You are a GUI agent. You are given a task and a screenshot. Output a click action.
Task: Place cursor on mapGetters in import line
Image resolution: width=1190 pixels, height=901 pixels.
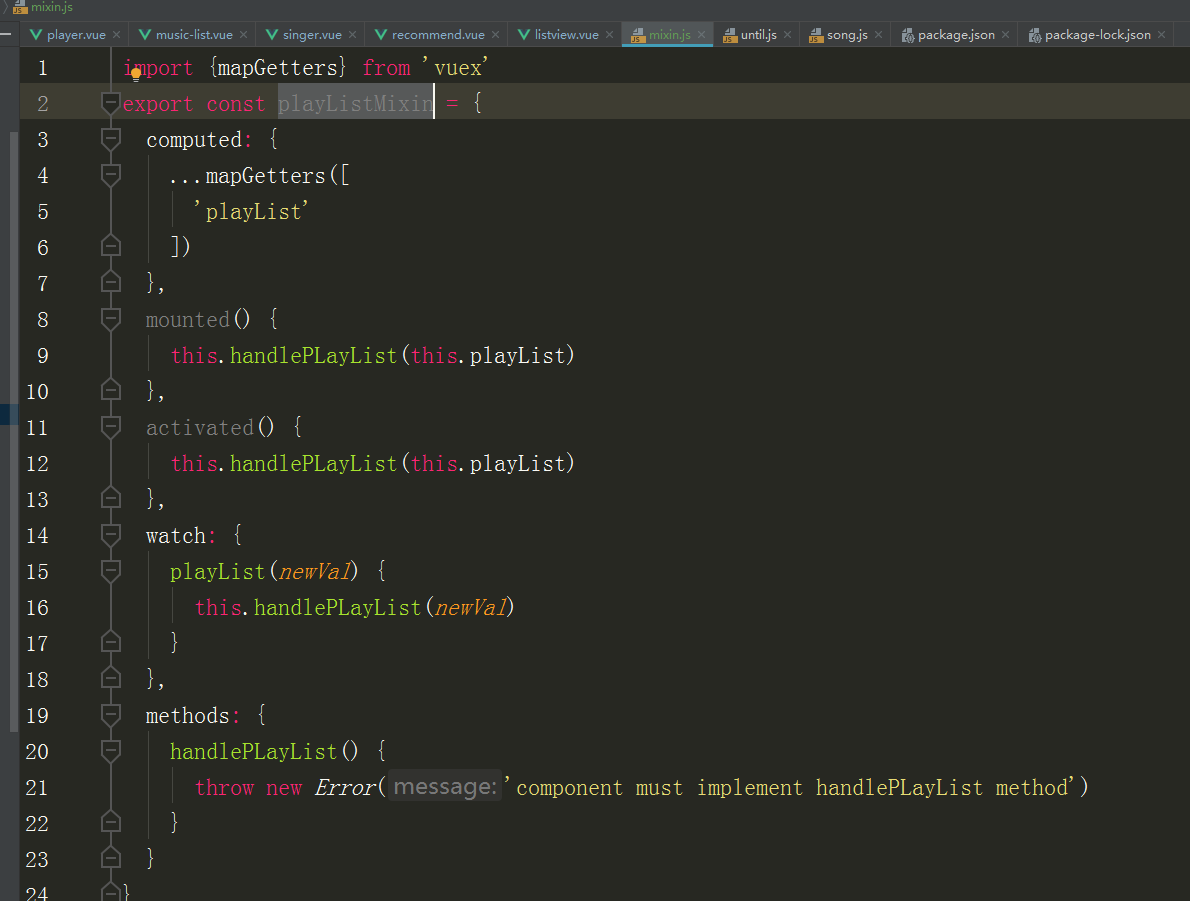click(277, 68)
